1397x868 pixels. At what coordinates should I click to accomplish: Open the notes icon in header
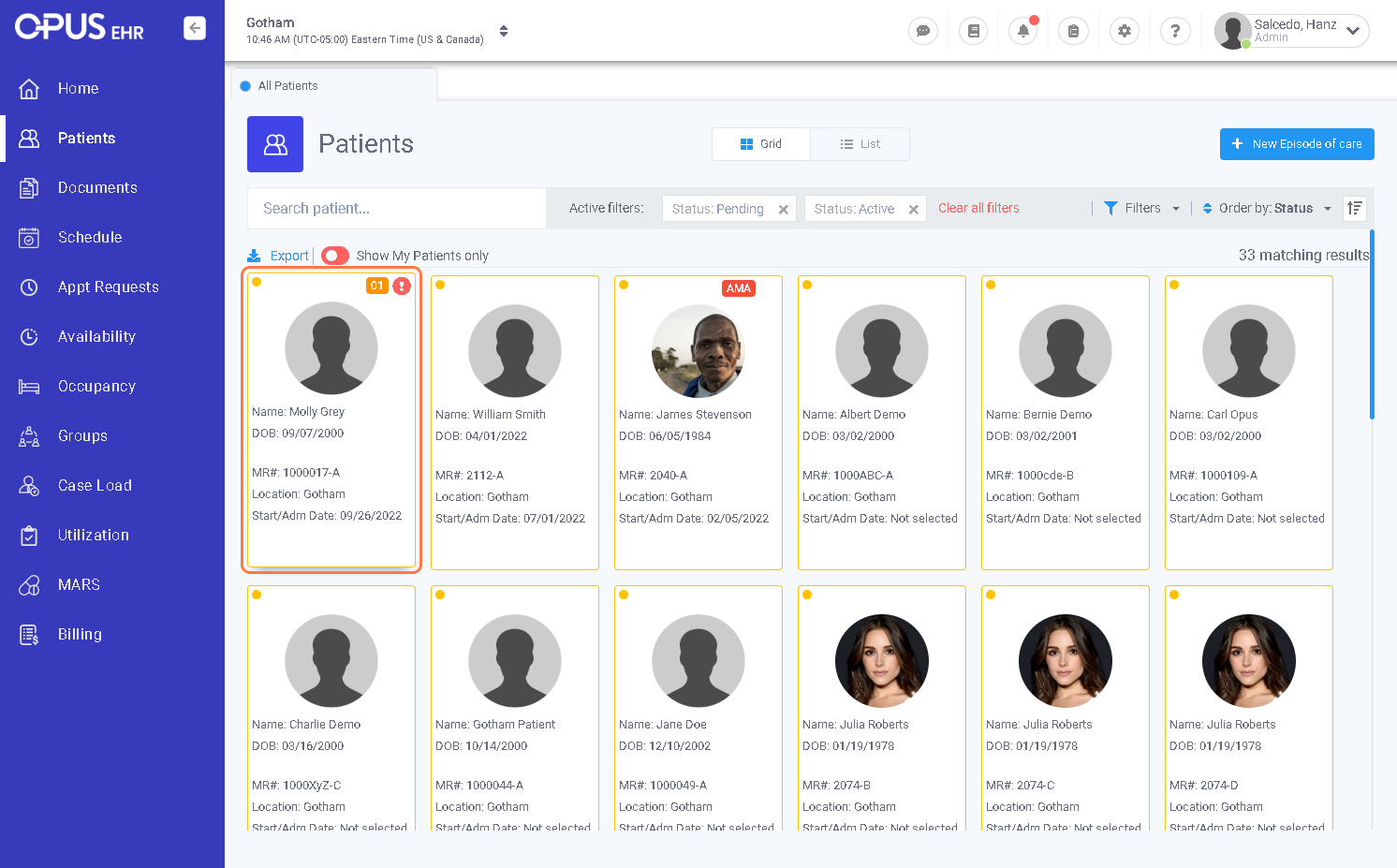[x=974, y=31]
